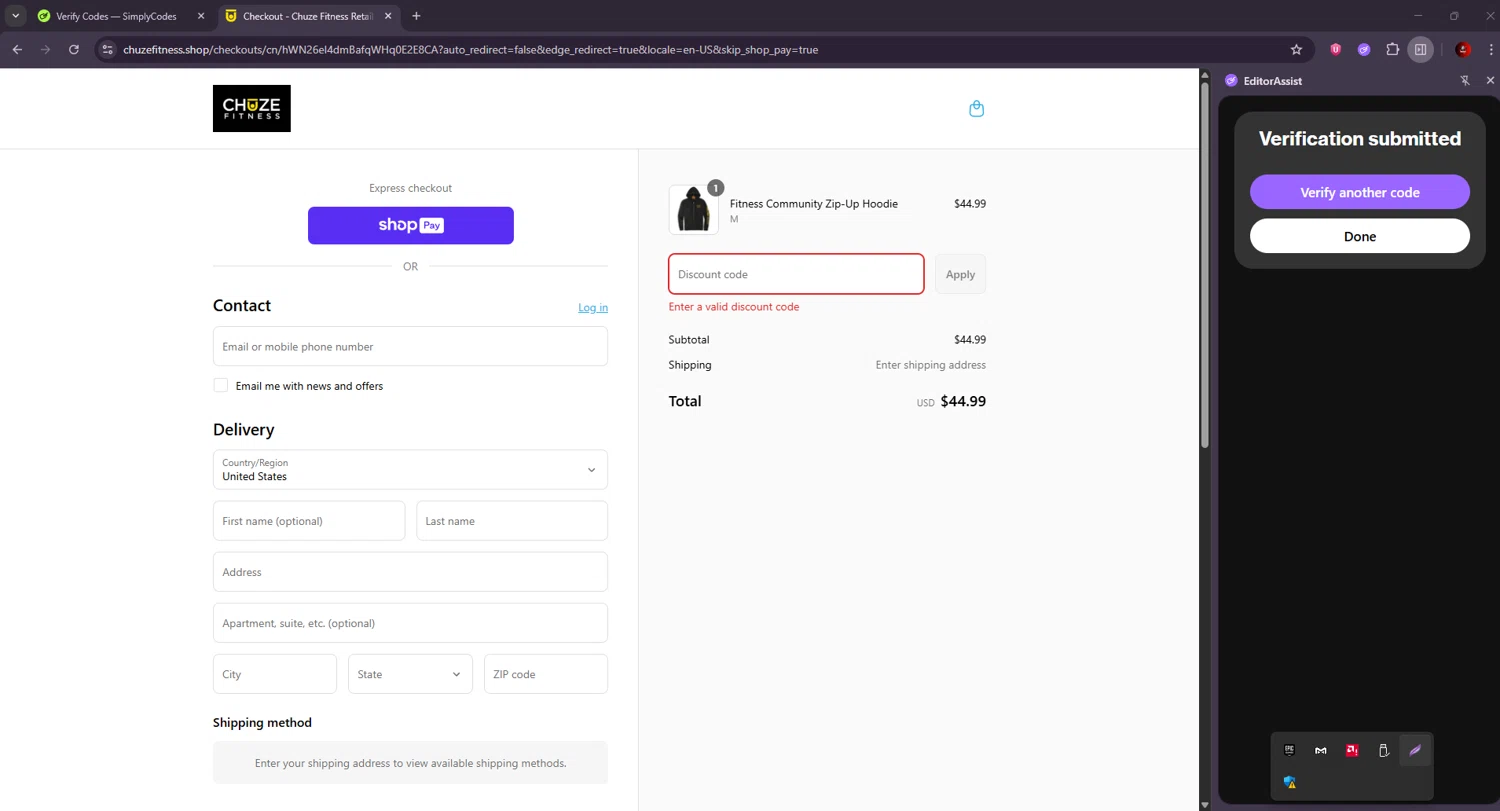1500x811 pixels.
Task: Reload the current page
Action: (73, 49)
